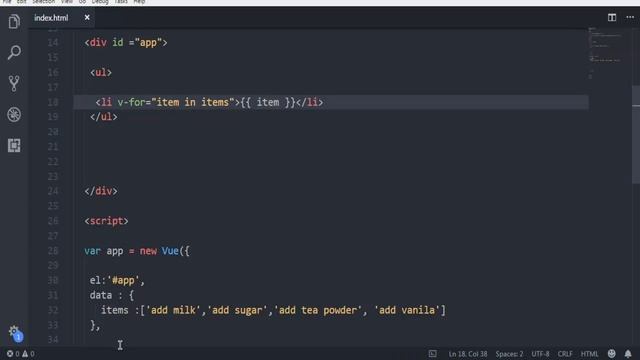This screenshot has width=640, height=360.
Task: Click the div id="app" opening tag
Action: (x=126, y=42)
